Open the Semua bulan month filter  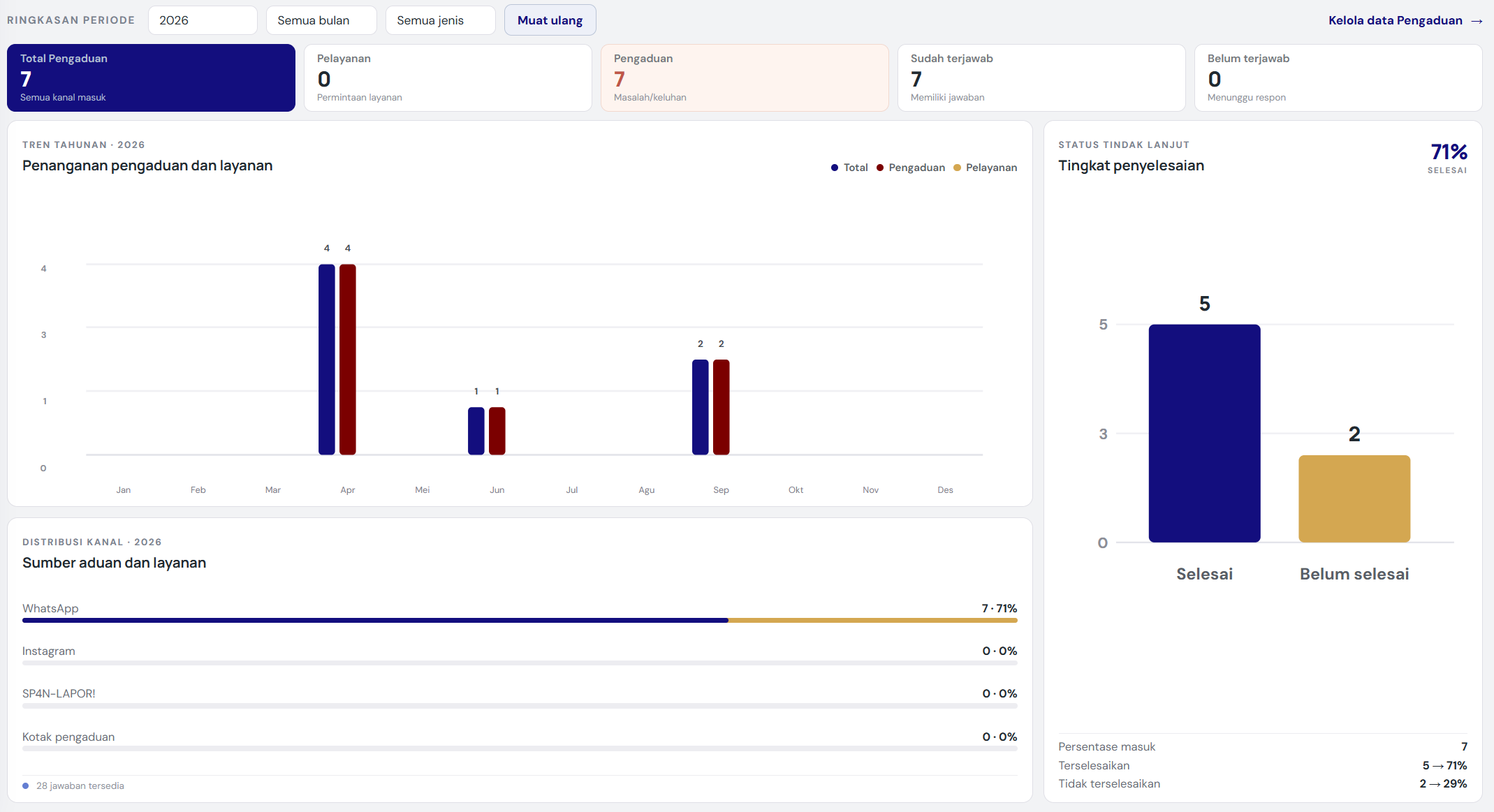pyautogui.click(x=321, y=20)
